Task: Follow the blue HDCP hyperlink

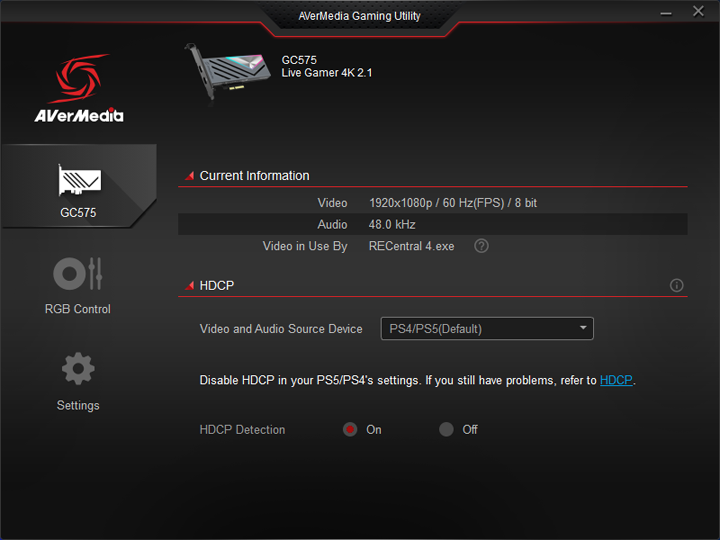Action: pos(616,381)
